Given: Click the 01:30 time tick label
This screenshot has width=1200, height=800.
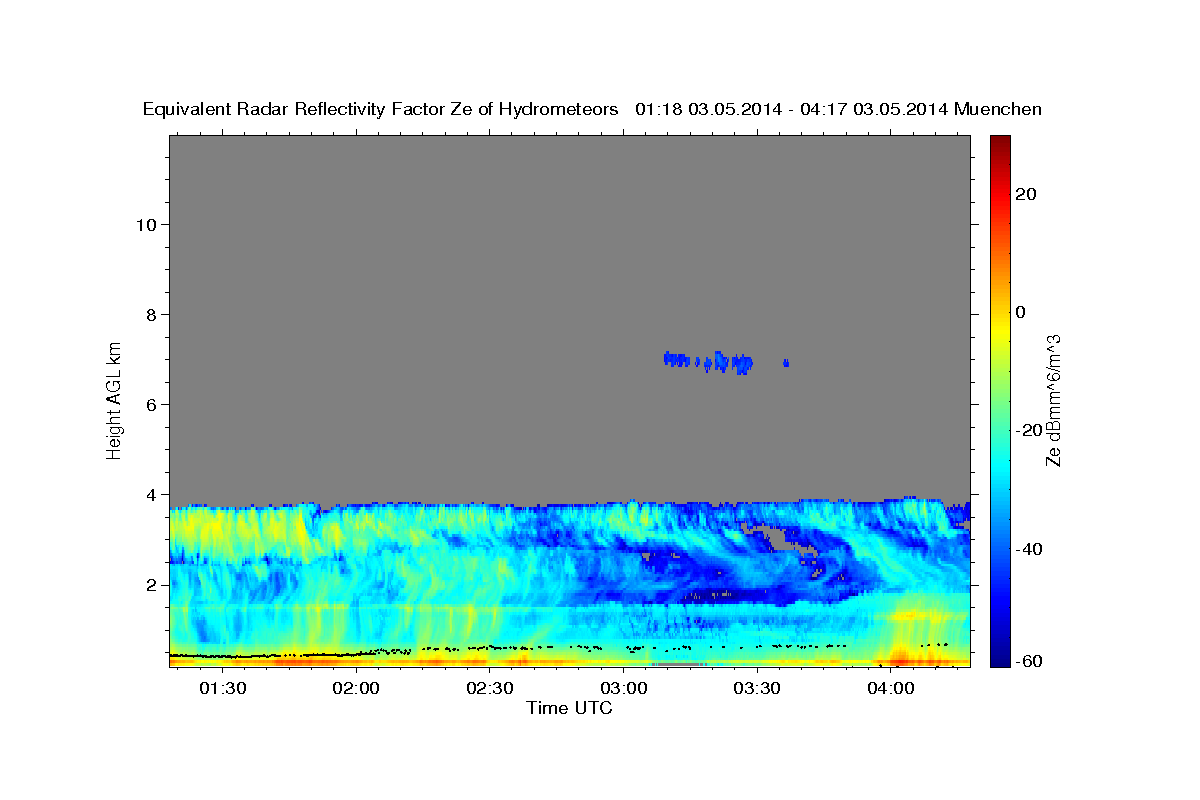Looking at the screenshot, I should [222, 688].
